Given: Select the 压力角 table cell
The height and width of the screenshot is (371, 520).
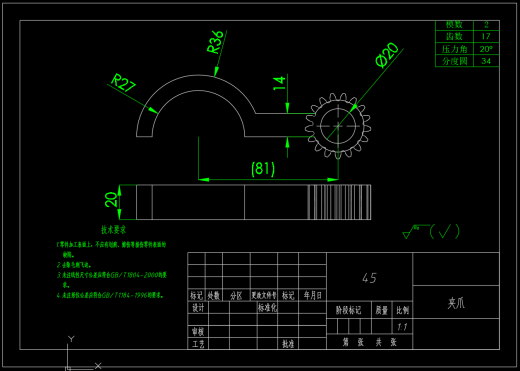Looking at the screenshot, I should 454,49.
